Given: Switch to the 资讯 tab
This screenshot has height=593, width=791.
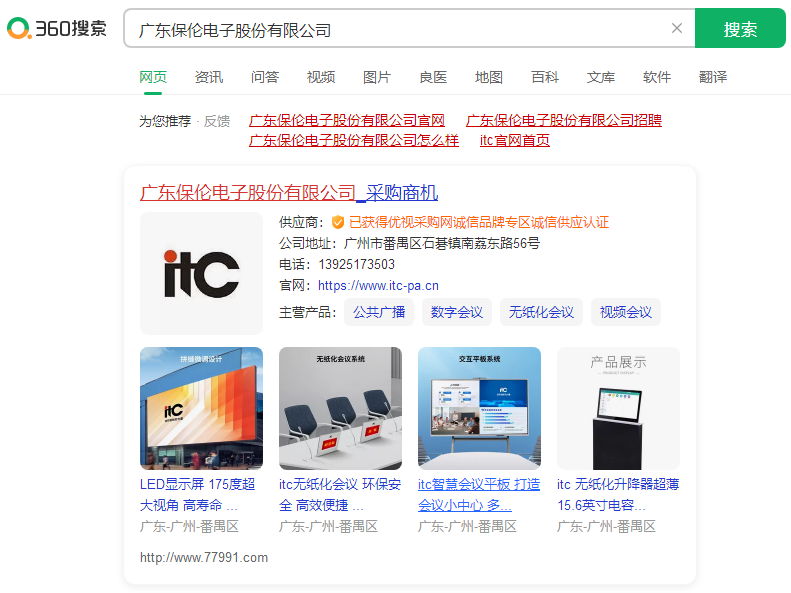Looking at the screenshot, I should pyautogui.click(x=209, y=77).
